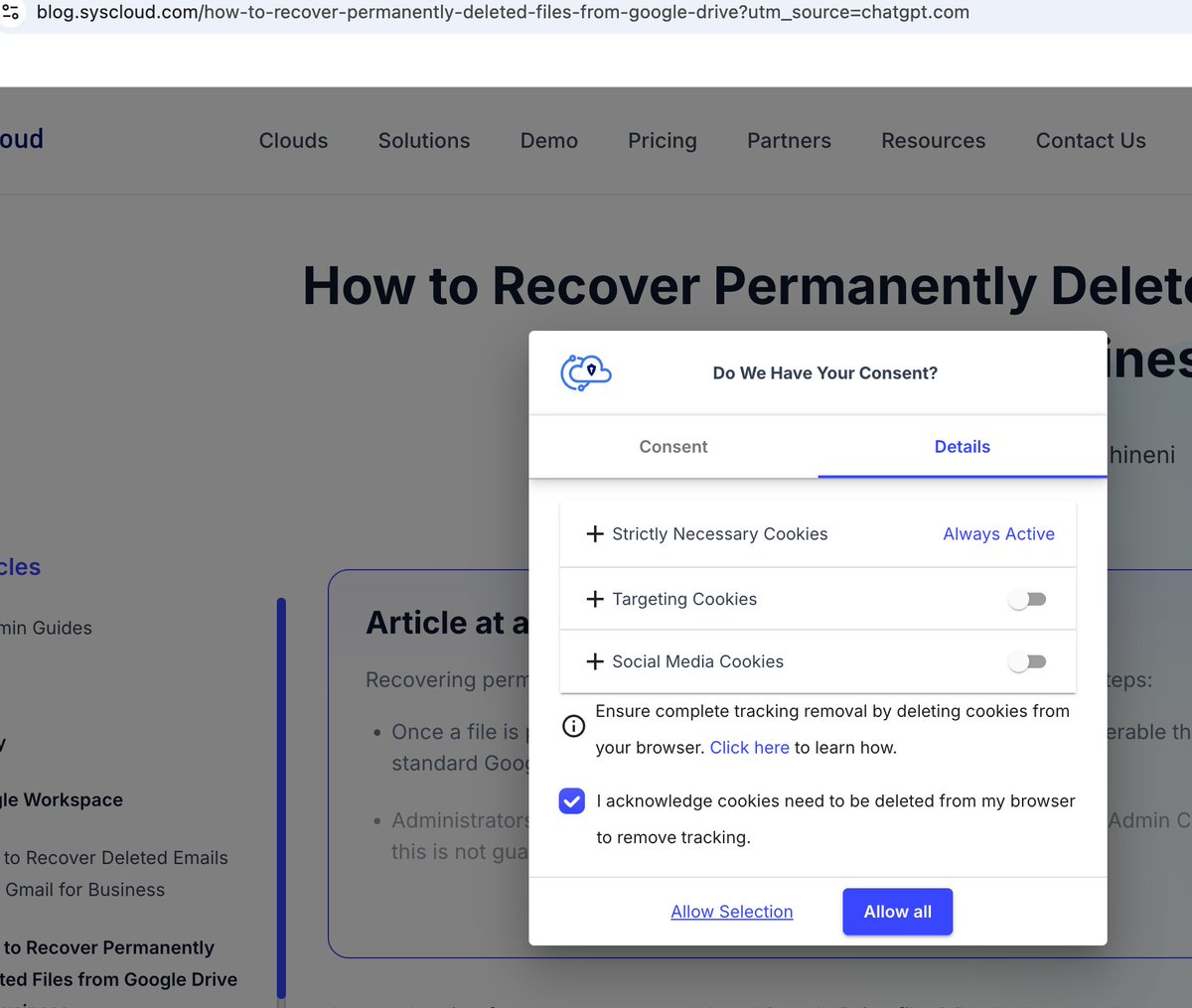Screen dimensions: 1192x1008
Task: Click the info icon beside tracking removal note
Action: pos(573,726)
